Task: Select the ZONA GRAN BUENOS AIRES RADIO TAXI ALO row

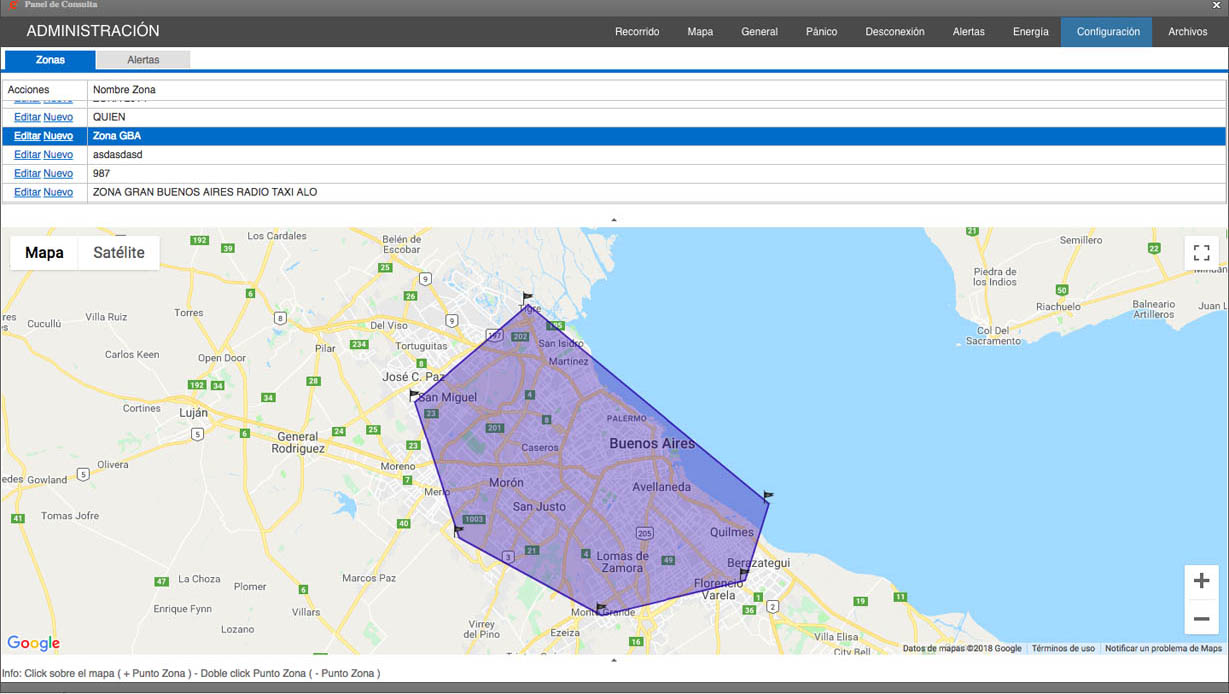Action: click(205, 192)
